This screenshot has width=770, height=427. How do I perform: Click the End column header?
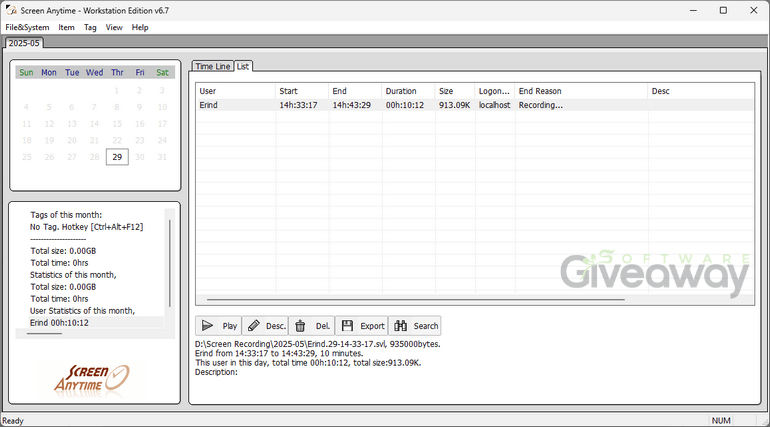pyautogui.click(x=355, y=91)
